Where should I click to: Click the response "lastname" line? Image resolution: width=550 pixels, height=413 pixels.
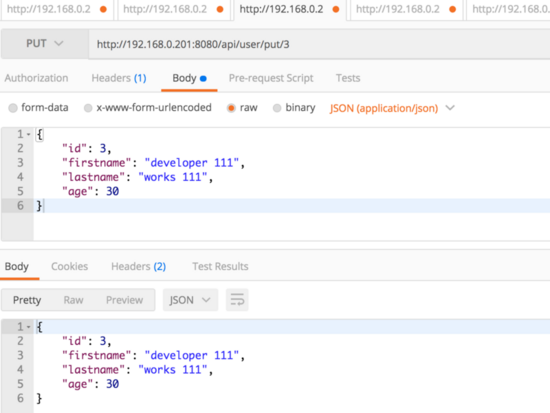(x=138, y=370)
